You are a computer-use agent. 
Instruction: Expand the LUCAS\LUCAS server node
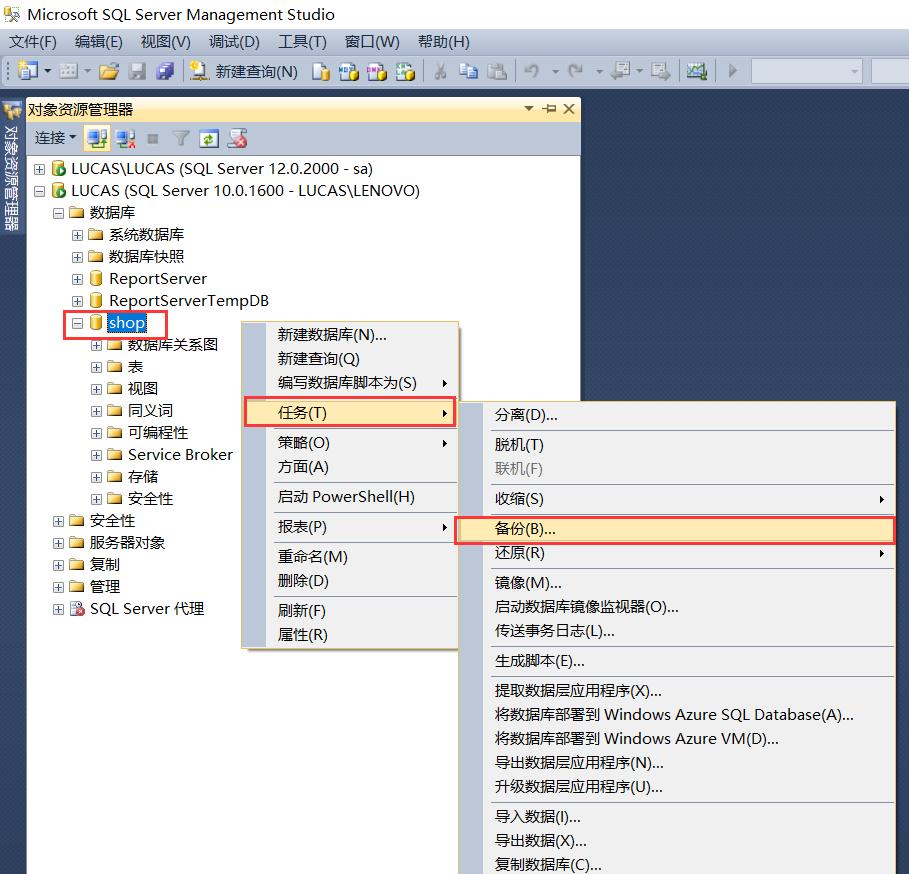(39, 169)
